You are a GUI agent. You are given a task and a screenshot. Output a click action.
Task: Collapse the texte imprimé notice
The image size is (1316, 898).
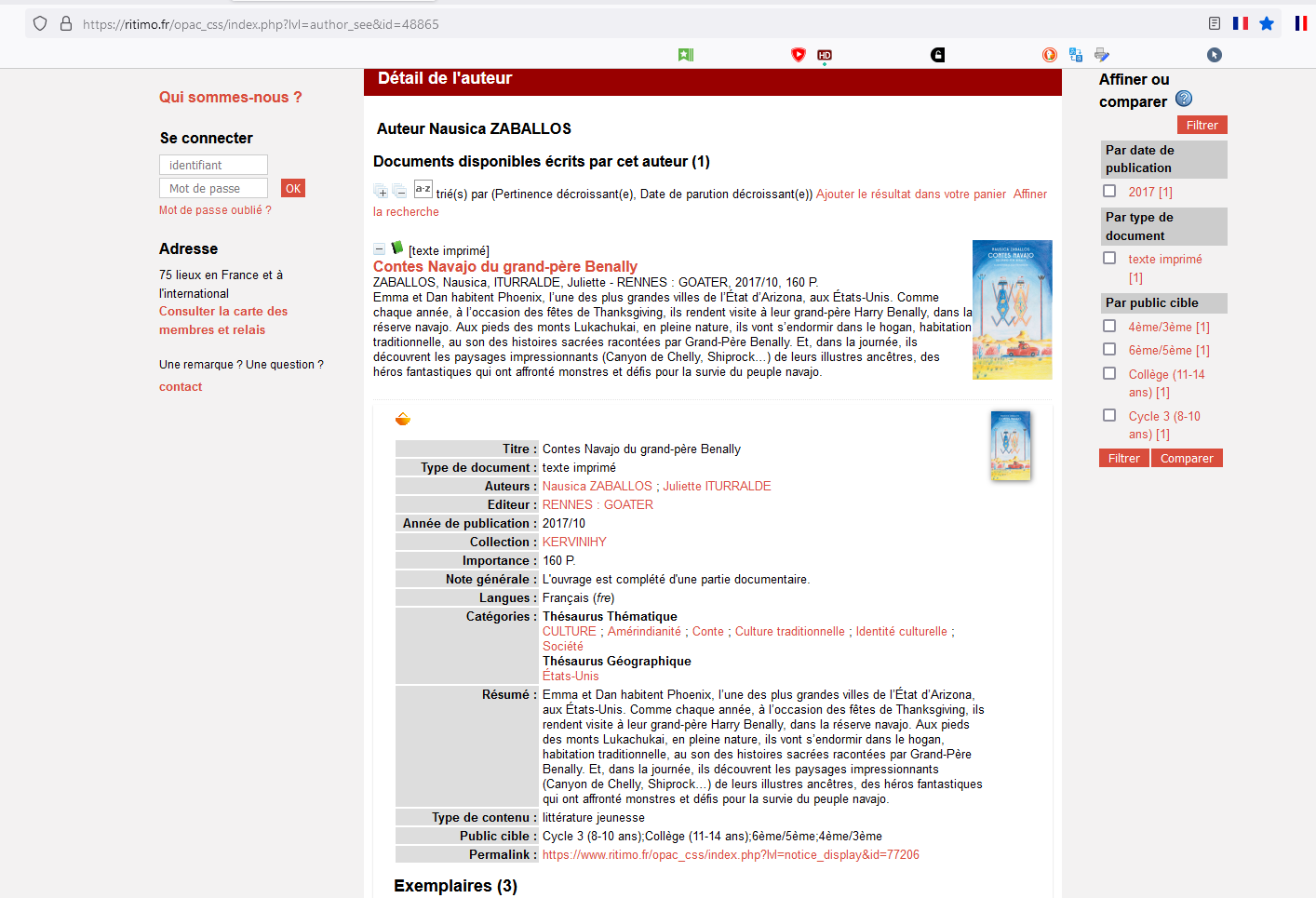coord(379,249)
